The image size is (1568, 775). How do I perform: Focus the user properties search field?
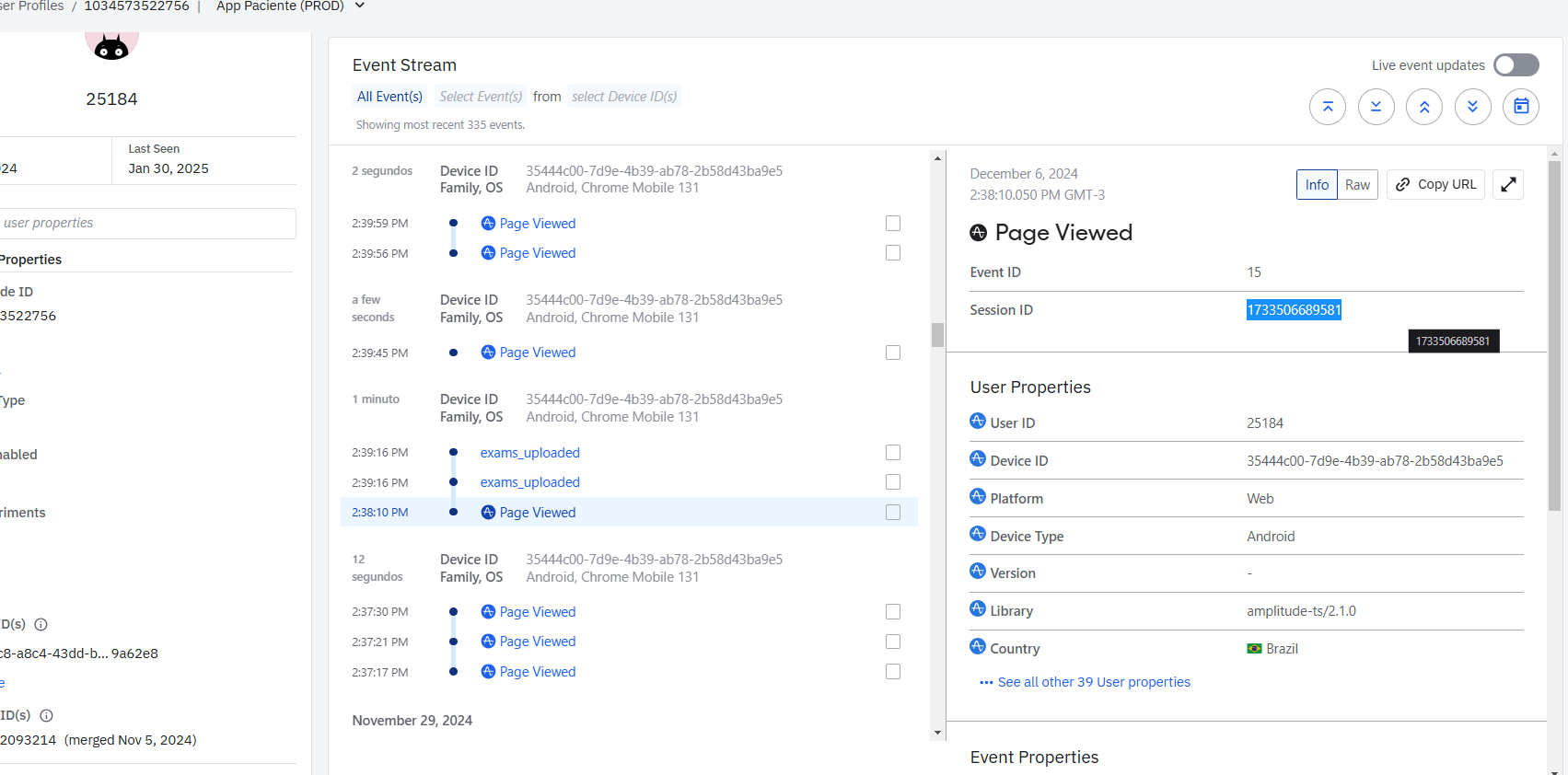(x=147, y=223)
